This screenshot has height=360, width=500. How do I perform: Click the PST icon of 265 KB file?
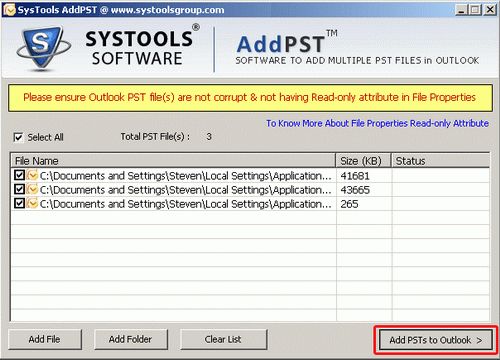pyautogui.click(x=32, y=203)
